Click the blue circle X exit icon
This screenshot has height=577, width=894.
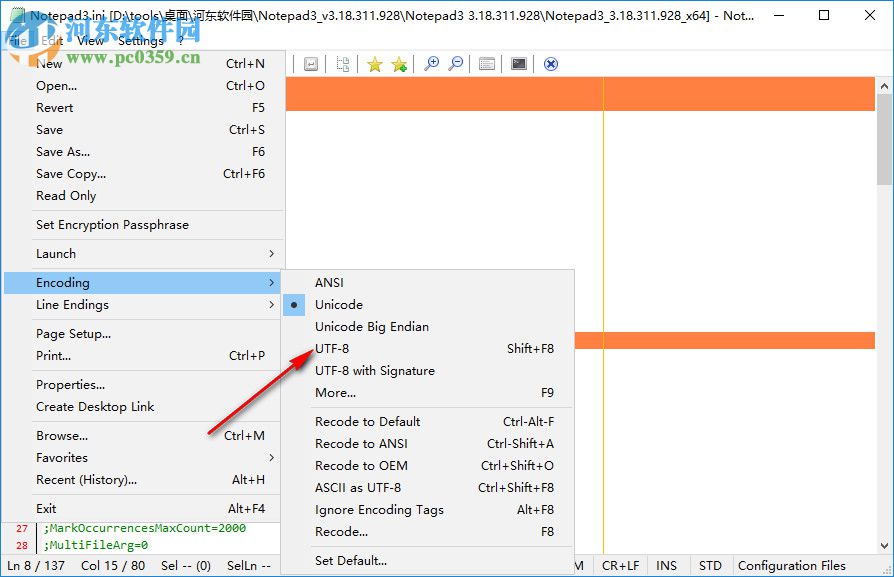551,64
